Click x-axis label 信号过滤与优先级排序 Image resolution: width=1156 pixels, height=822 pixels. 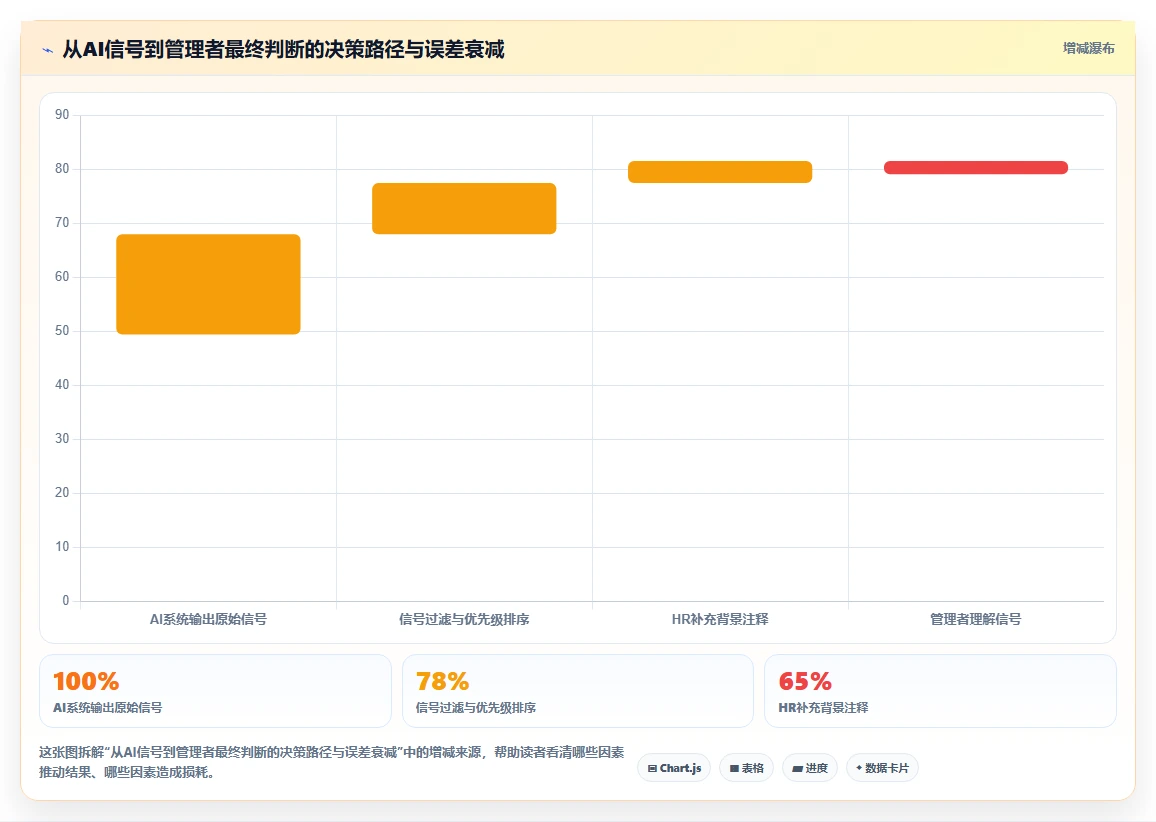pos(464,619)
